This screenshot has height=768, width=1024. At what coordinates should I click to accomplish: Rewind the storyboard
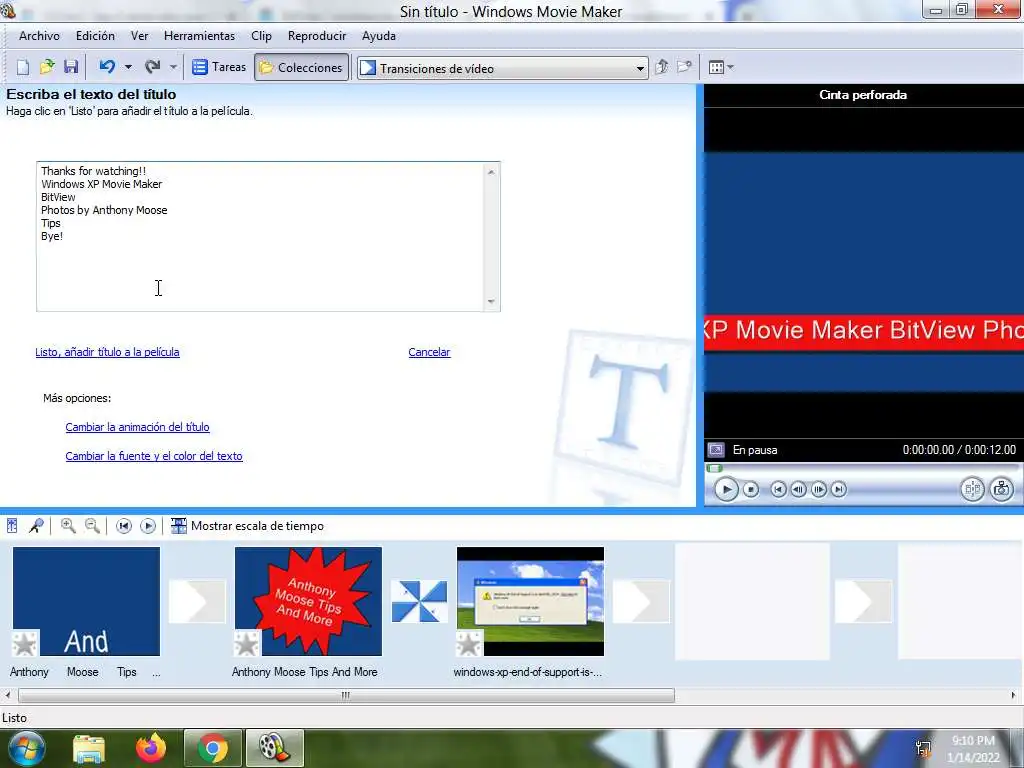123,526
